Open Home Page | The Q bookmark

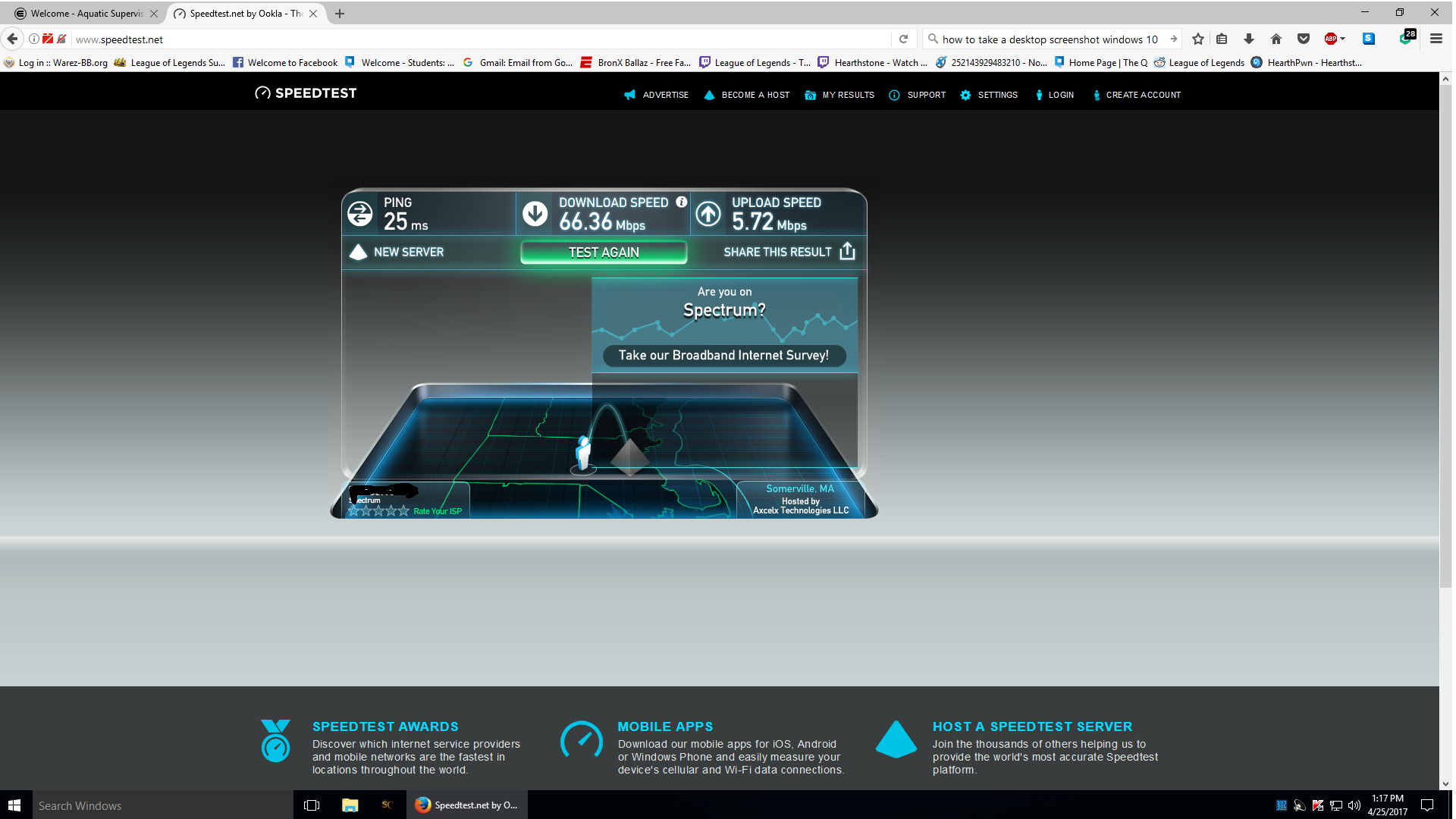click(x=1101, y=63)
